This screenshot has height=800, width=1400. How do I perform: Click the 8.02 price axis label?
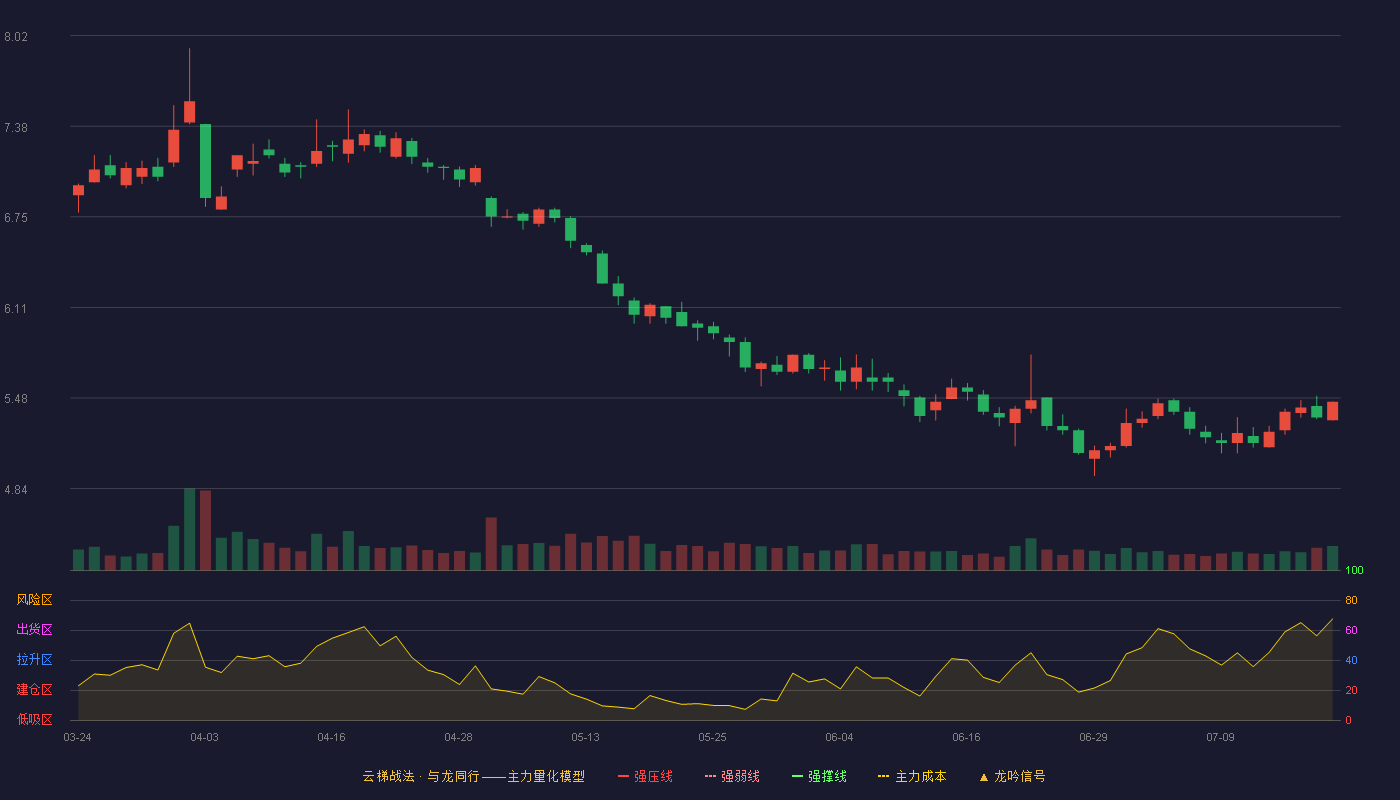pos(16,37)
